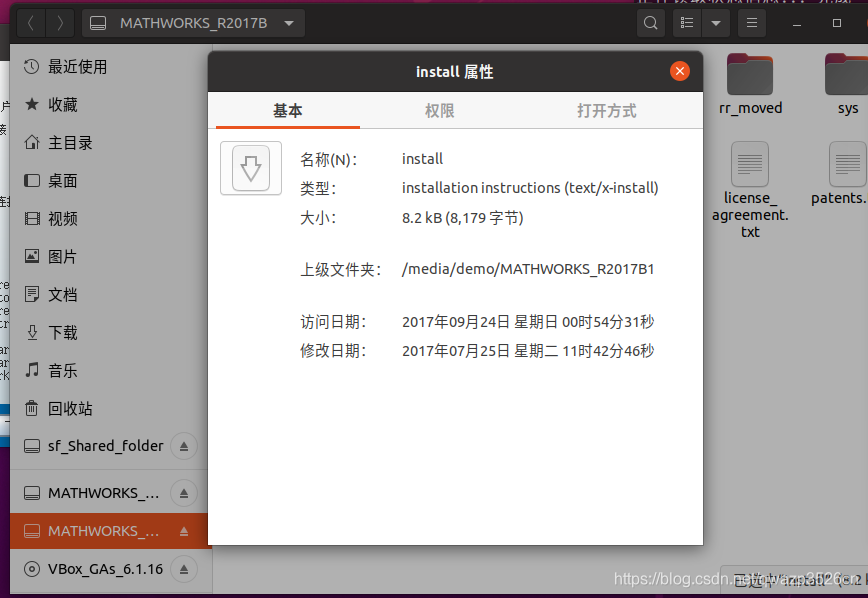Screen dimensions: 868x598
Task: Close the install properties dialog
Action: (680, 71)
